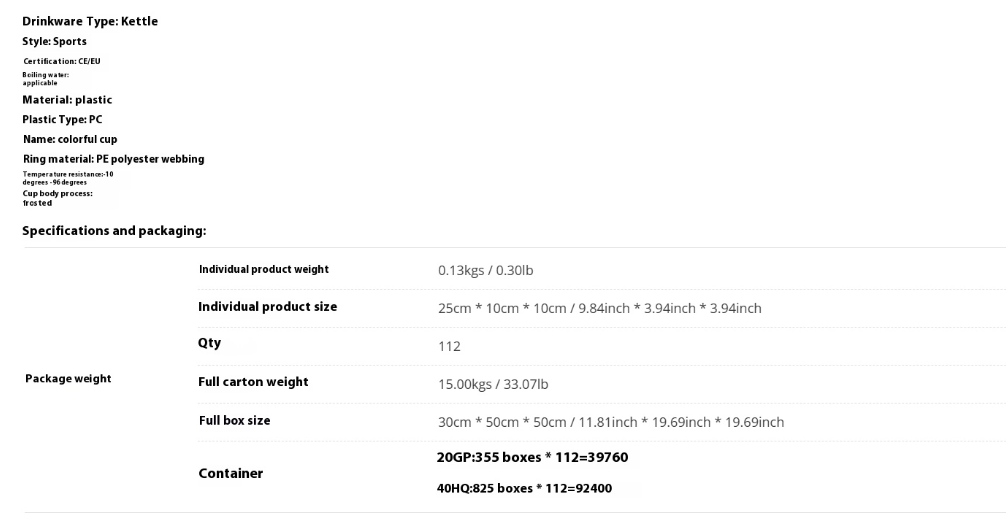Click the 40HQ:825 boxes container line
This screenshot has width=1006, height=517.
point(524,488)
